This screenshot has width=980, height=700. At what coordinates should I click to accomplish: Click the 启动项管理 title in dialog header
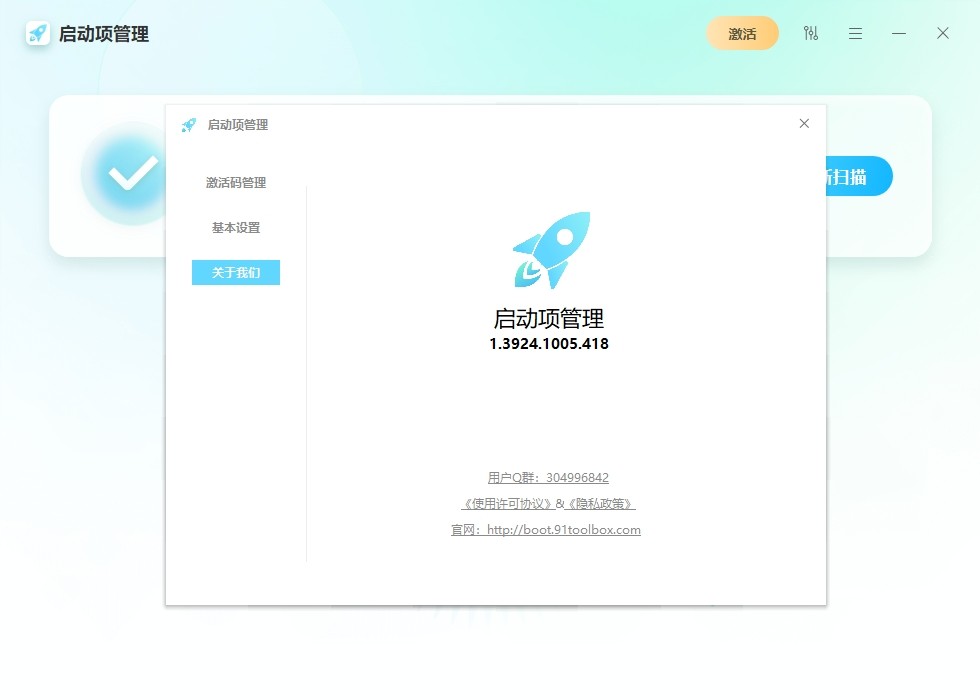tap(238, 125)
